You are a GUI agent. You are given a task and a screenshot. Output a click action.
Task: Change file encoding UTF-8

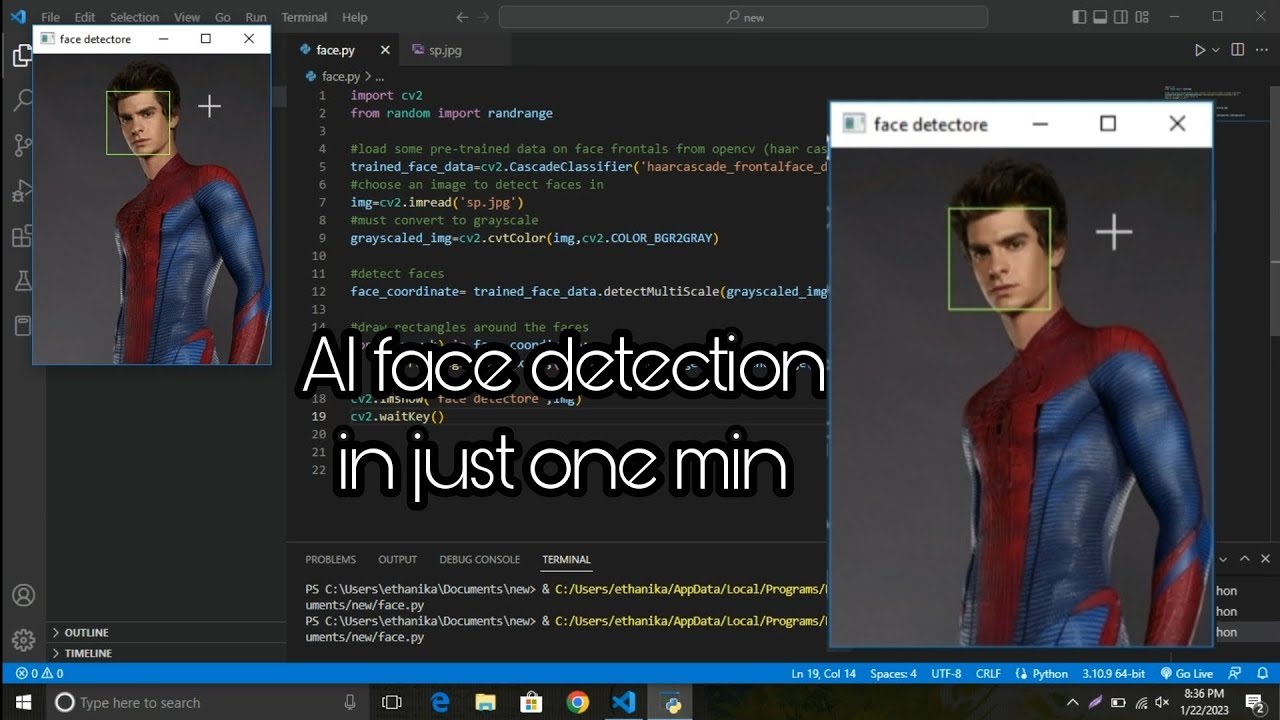coord(946,674)
